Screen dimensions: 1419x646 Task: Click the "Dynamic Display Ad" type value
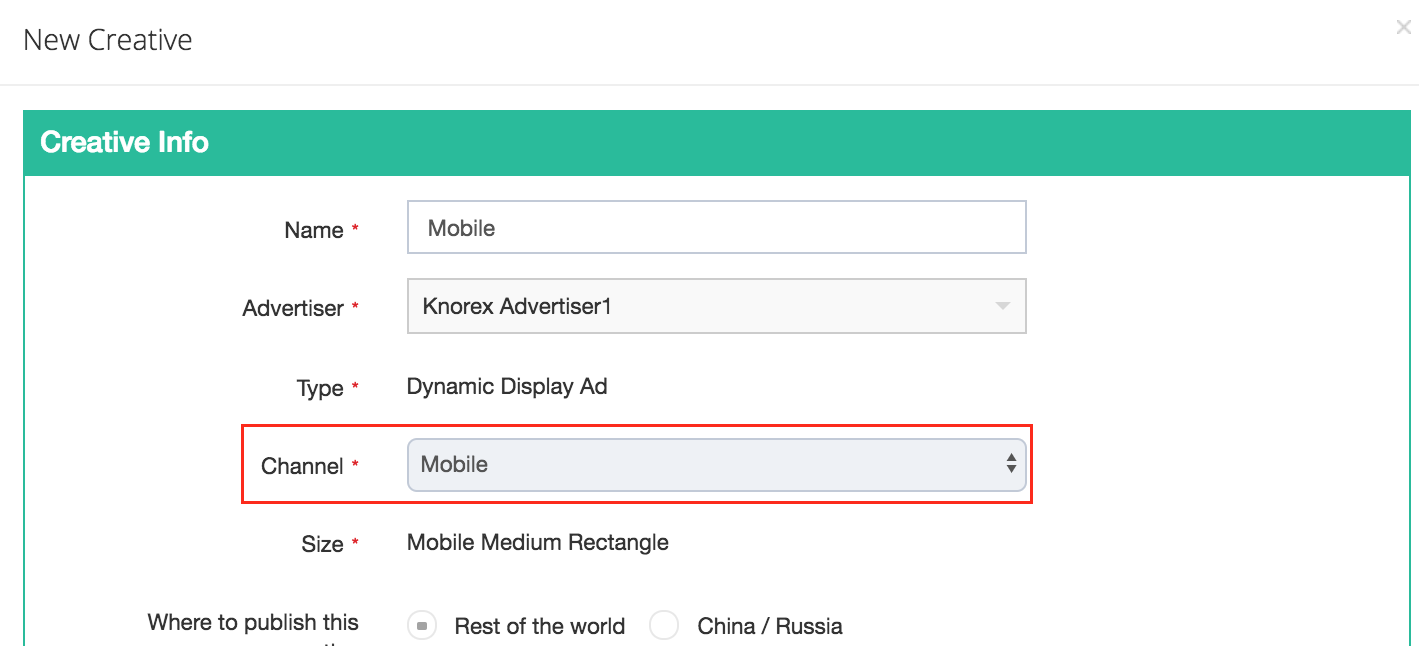tap(507, 386)
